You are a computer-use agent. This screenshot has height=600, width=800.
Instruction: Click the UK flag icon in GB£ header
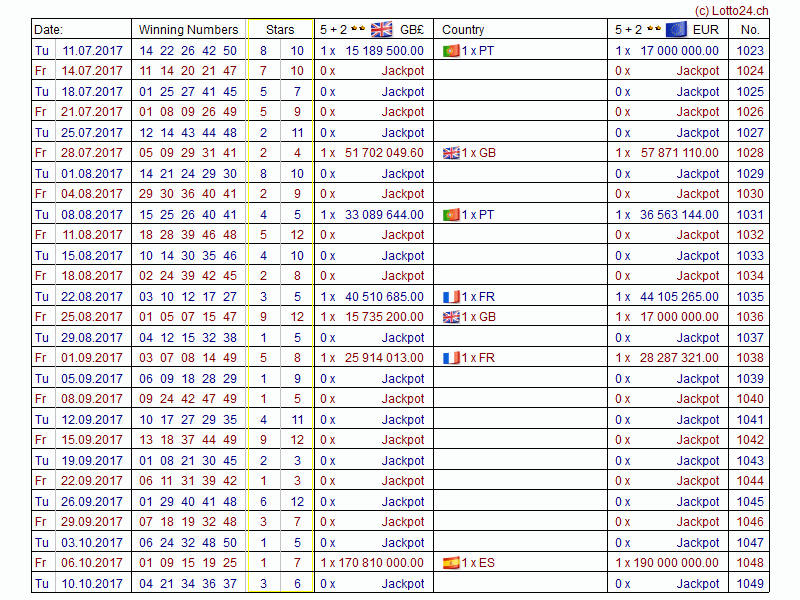coord(381,30)
